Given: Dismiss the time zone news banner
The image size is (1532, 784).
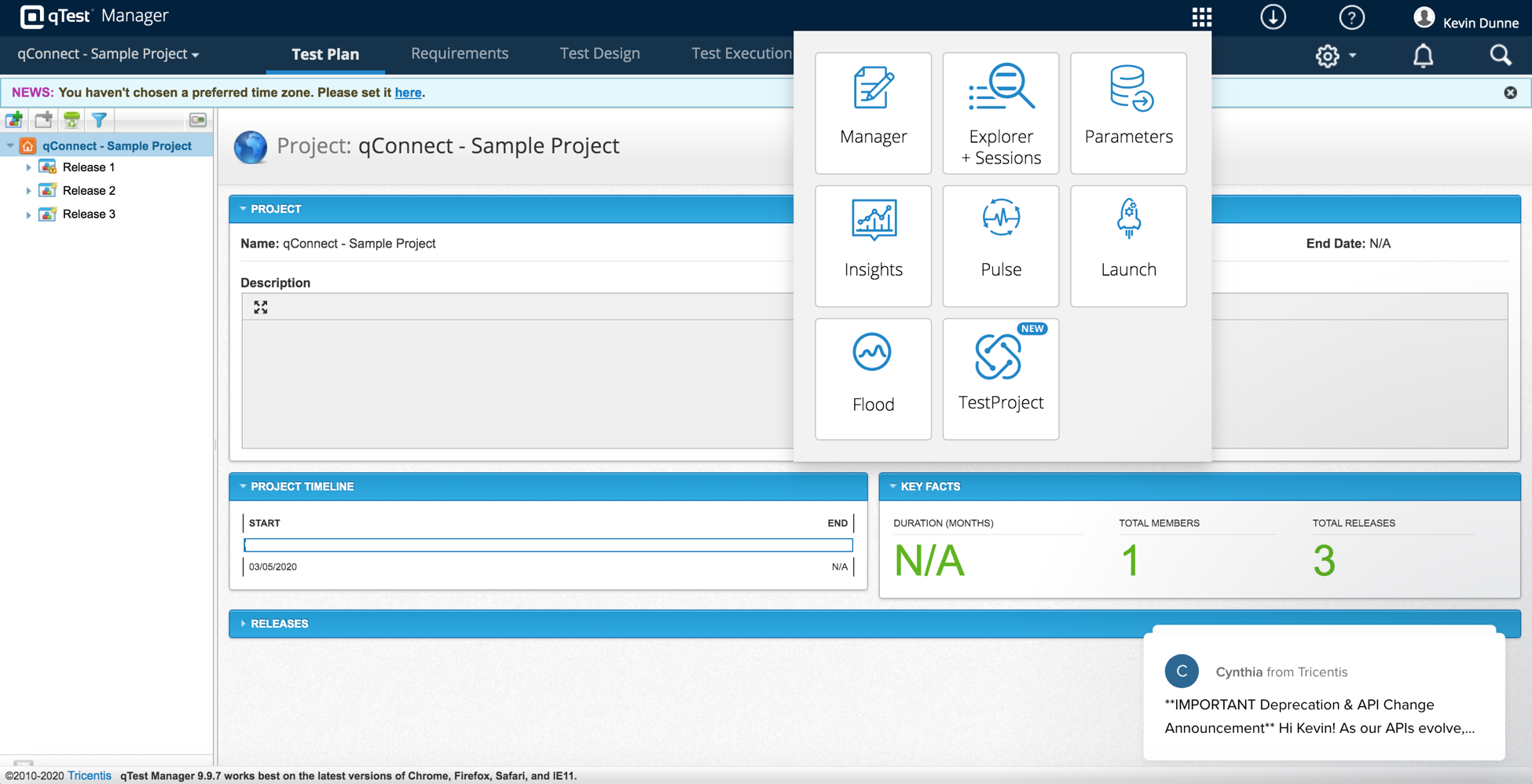Looking at the screenshot, I should pos(1510,93).
